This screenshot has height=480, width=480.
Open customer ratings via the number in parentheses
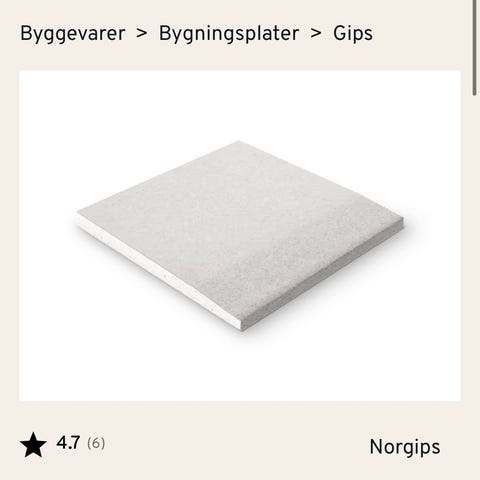click(x=96, y=444)
